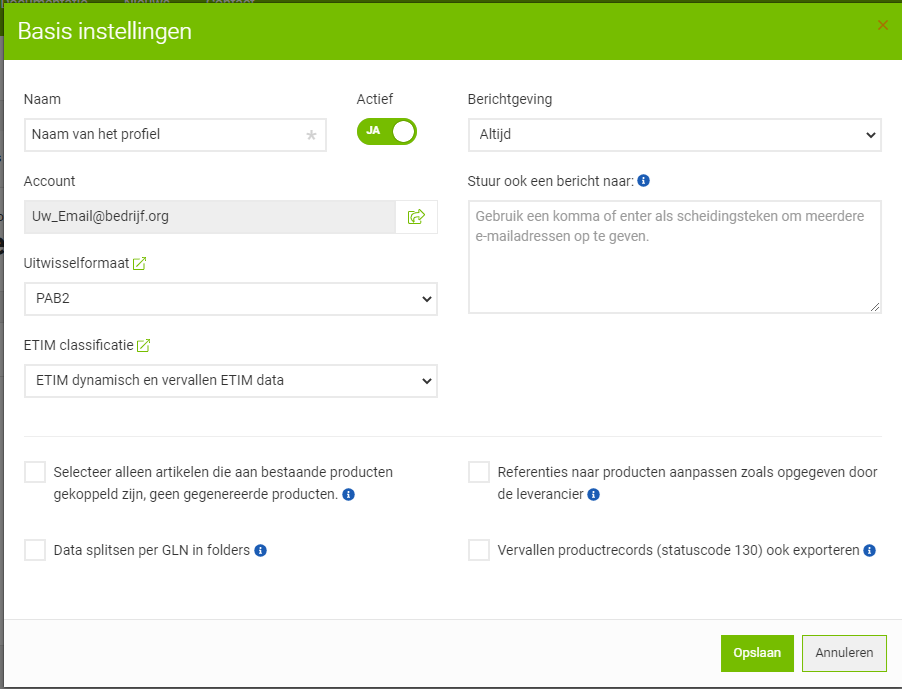Enable 'Referenties naar producten aanpassen' option
Viewport: 902px width, 689px height.
(x=478, y=471)
